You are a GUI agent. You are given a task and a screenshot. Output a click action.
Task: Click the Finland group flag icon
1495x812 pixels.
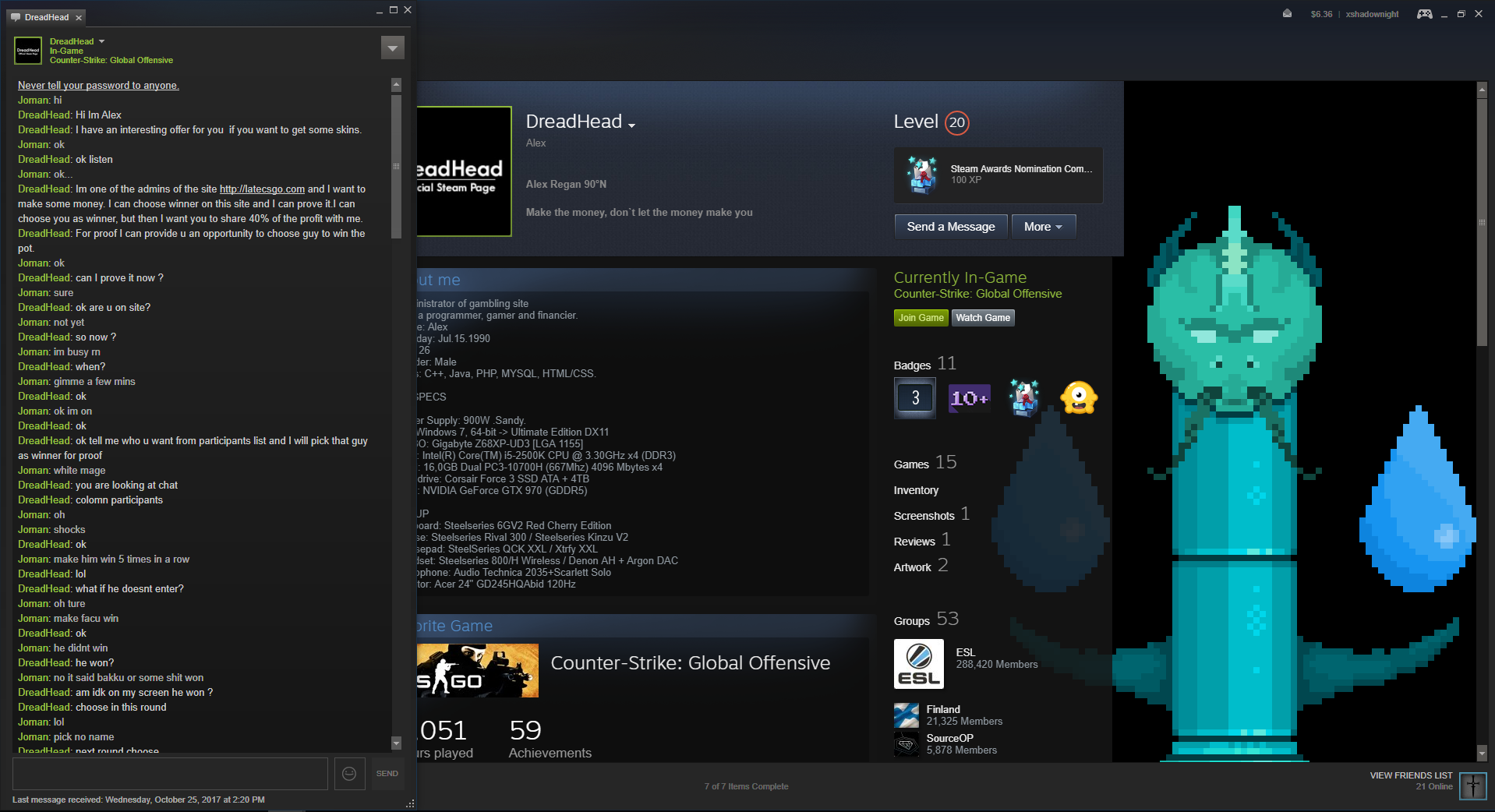pos(907,715)
